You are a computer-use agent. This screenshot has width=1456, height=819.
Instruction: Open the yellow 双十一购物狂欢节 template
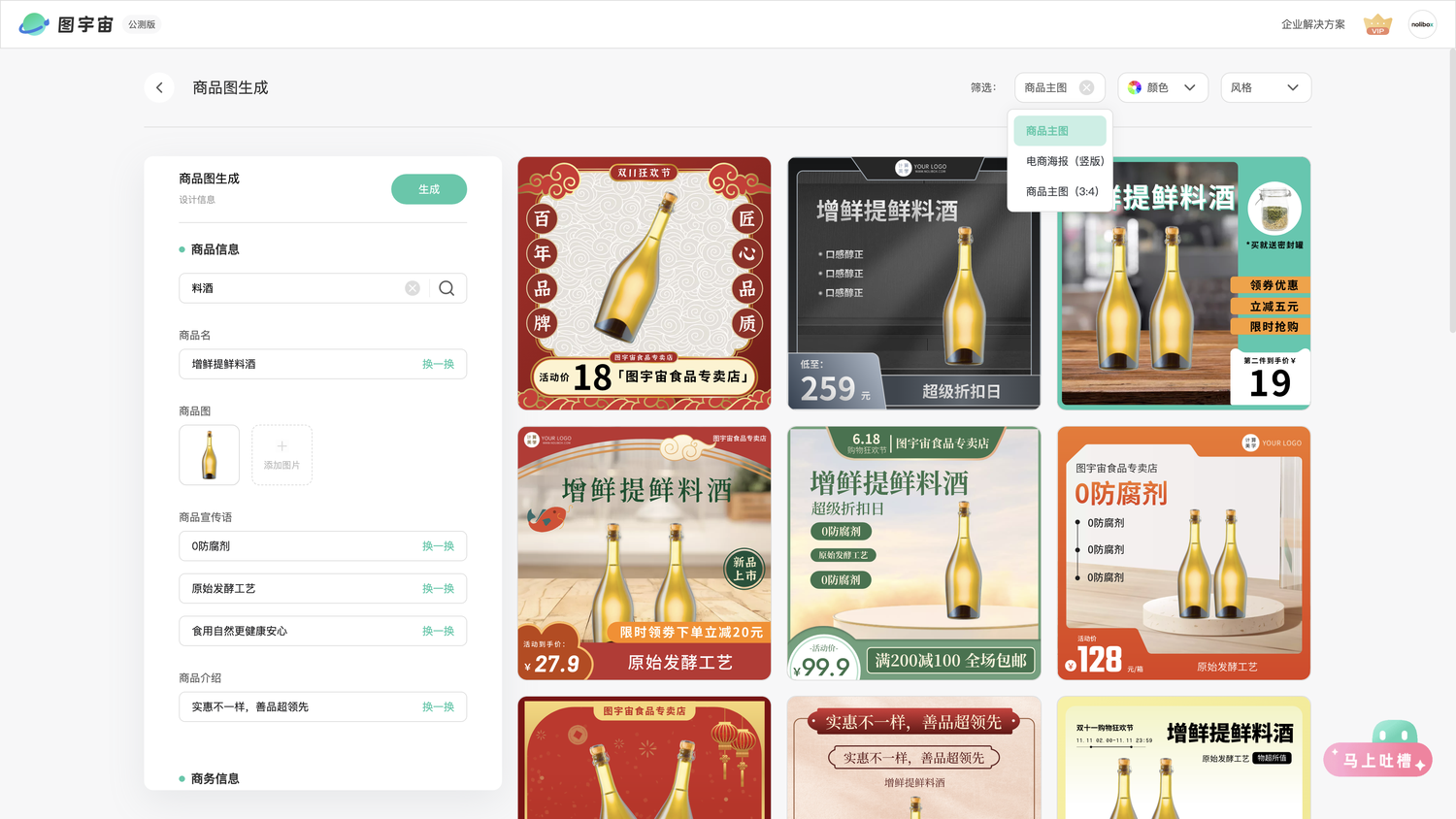[1184, 758]
